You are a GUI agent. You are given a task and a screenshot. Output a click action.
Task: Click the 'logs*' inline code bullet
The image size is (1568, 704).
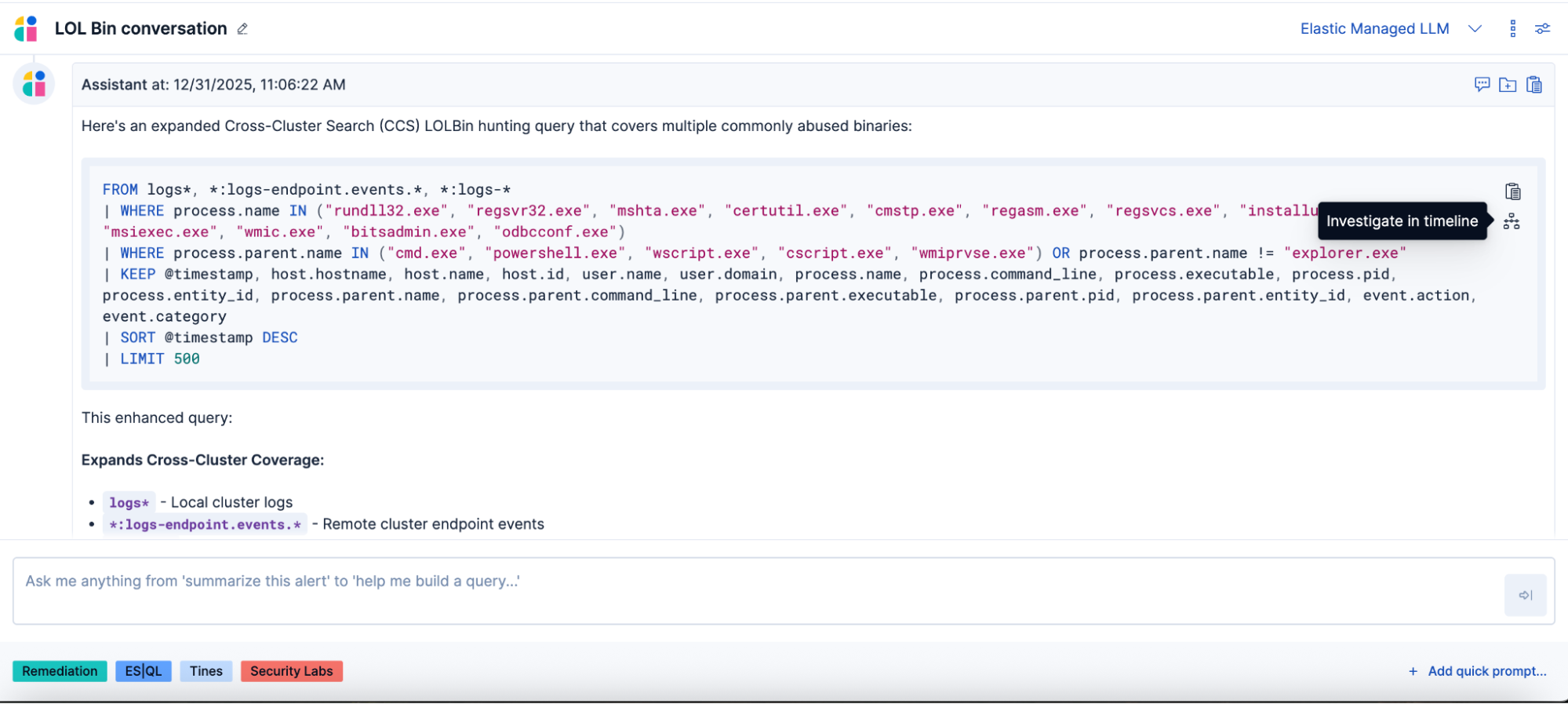[129, 502]
